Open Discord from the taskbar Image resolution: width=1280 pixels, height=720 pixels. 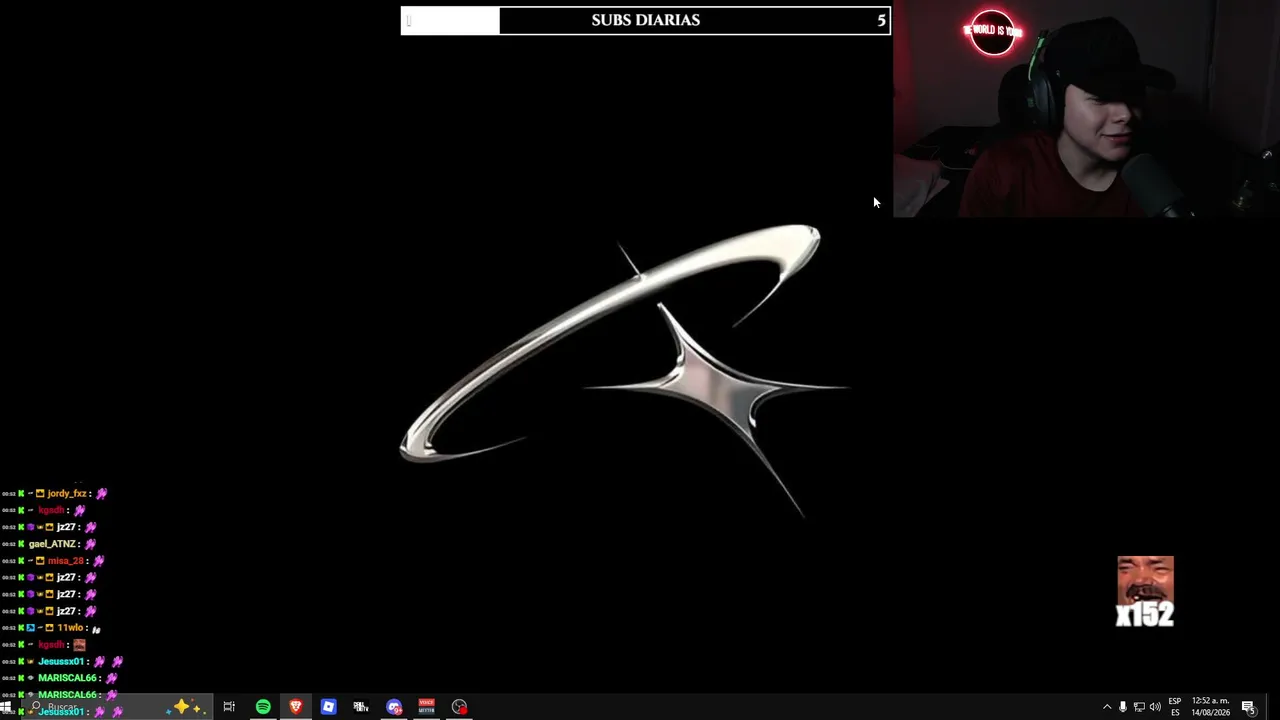(x=394, y=707)
